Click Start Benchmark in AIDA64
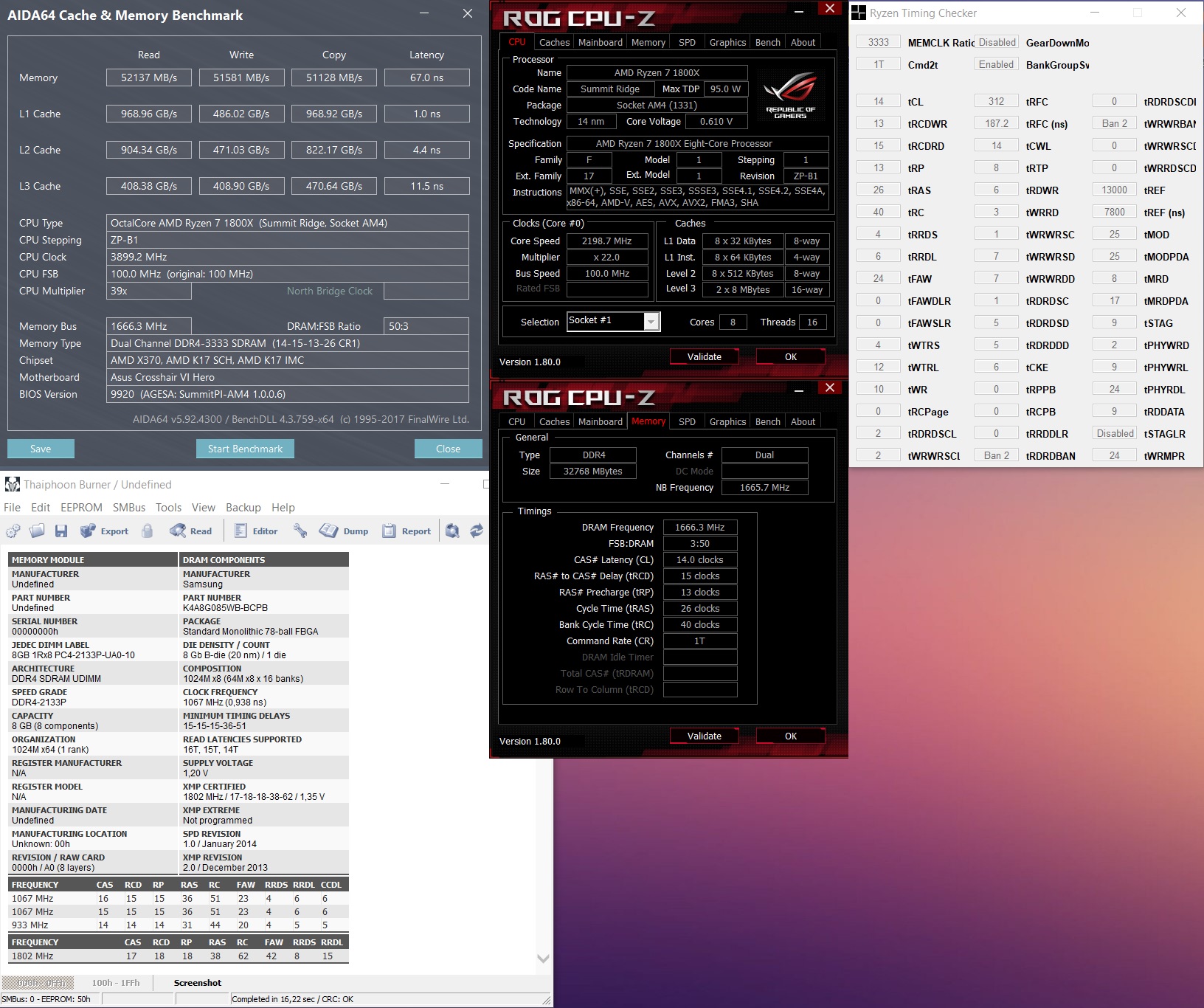1204x1008 pixels. pos(245,449)
